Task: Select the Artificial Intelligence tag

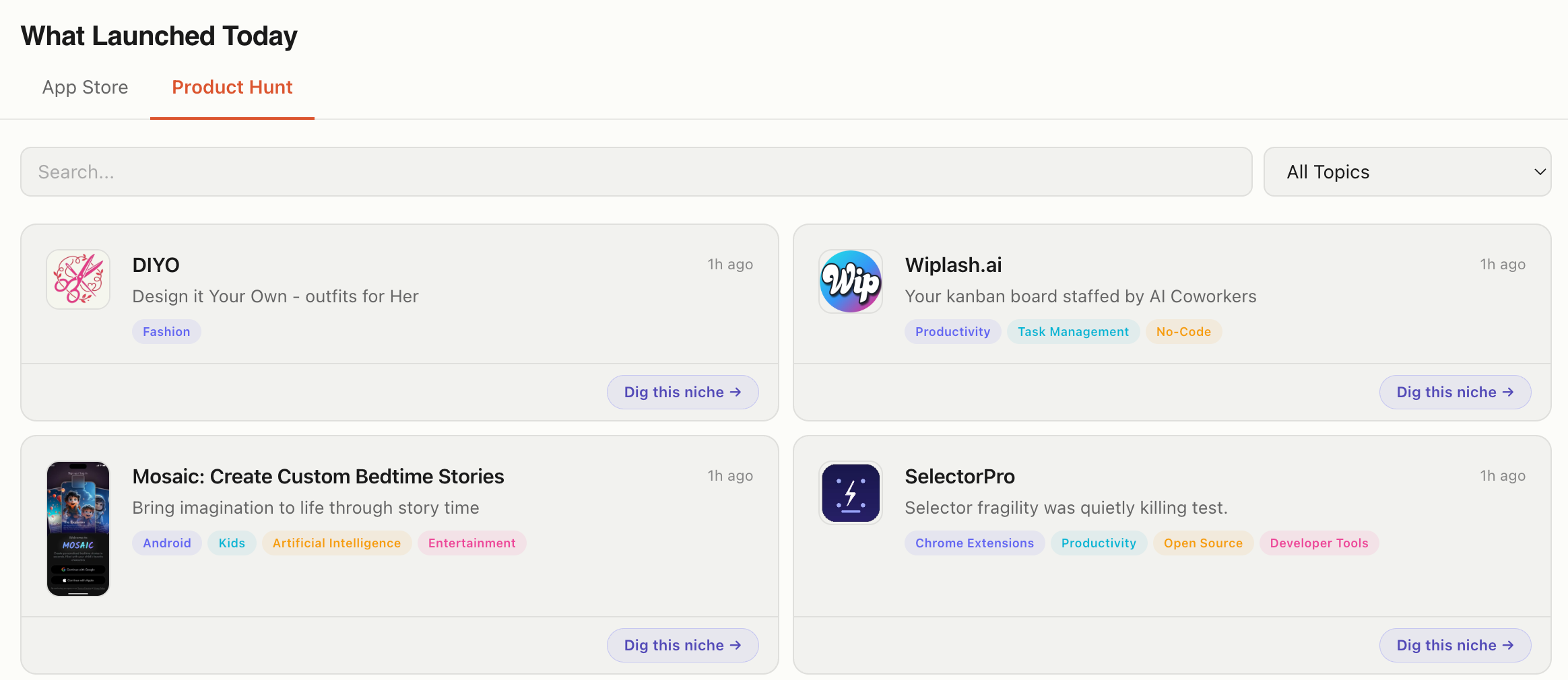Action: coord(337,543)
